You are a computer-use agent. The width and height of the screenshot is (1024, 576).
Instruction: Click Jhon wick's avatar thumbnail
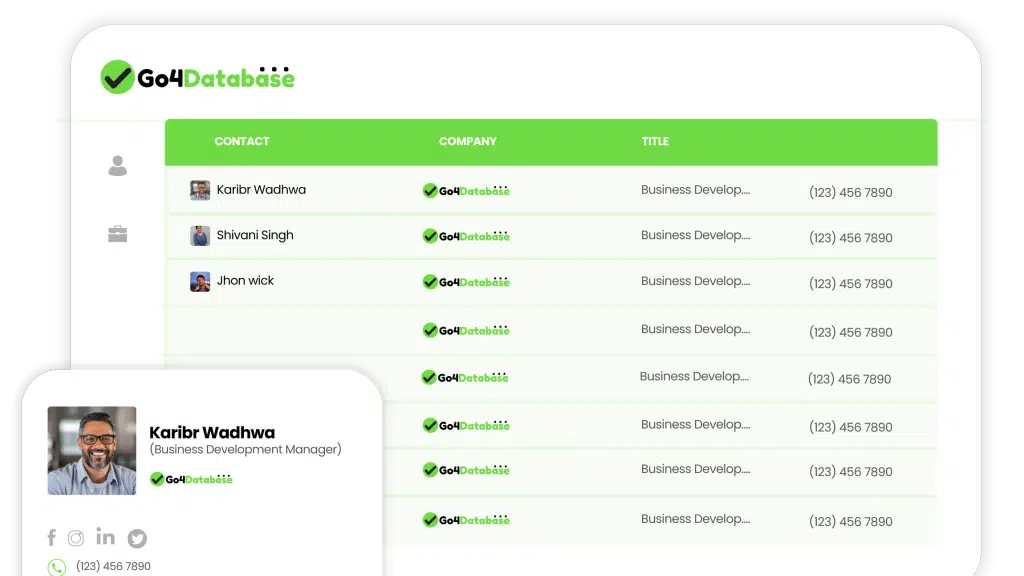(x=200, y=281)
